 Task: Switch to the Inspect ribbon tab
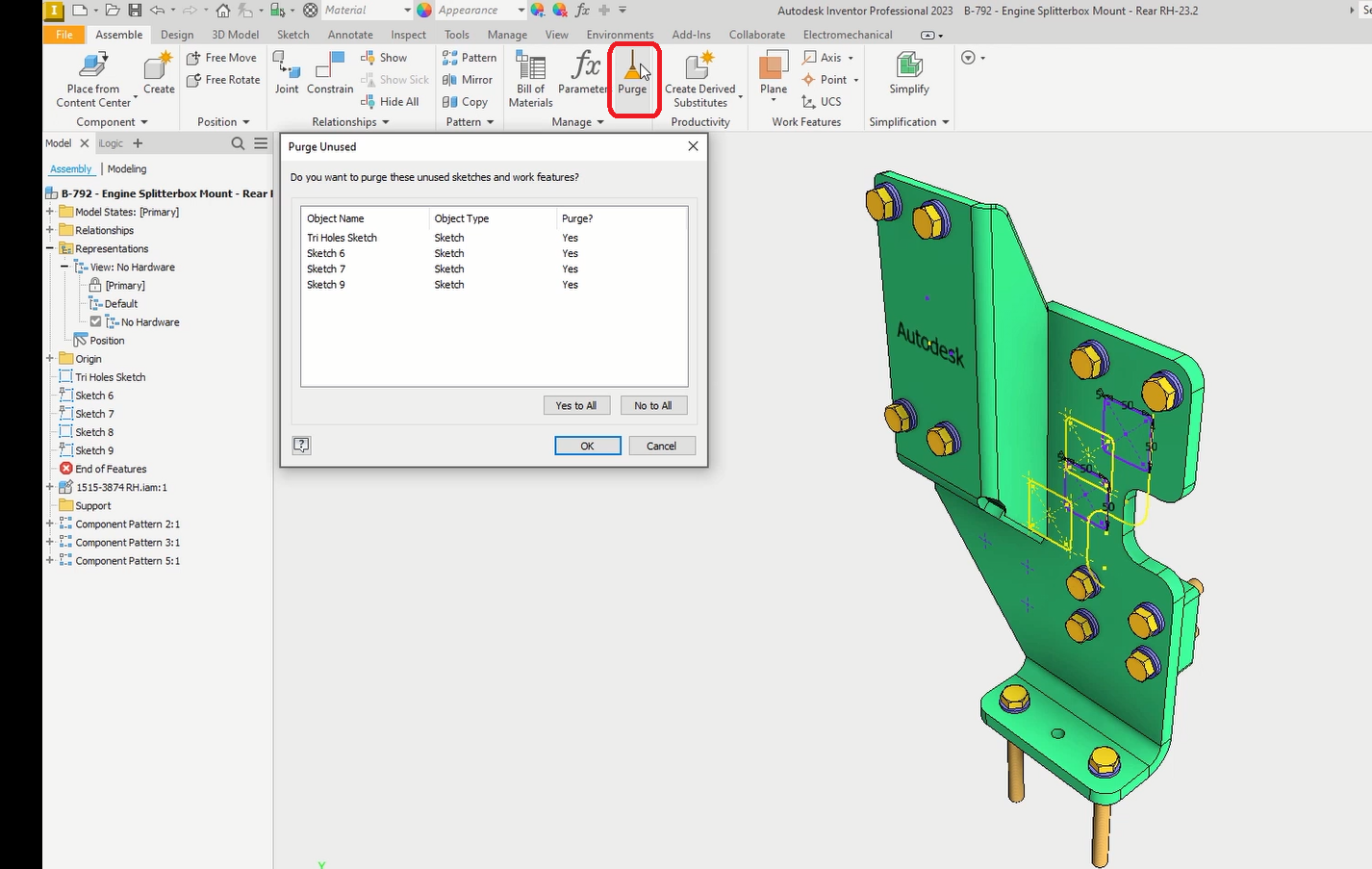408,35
